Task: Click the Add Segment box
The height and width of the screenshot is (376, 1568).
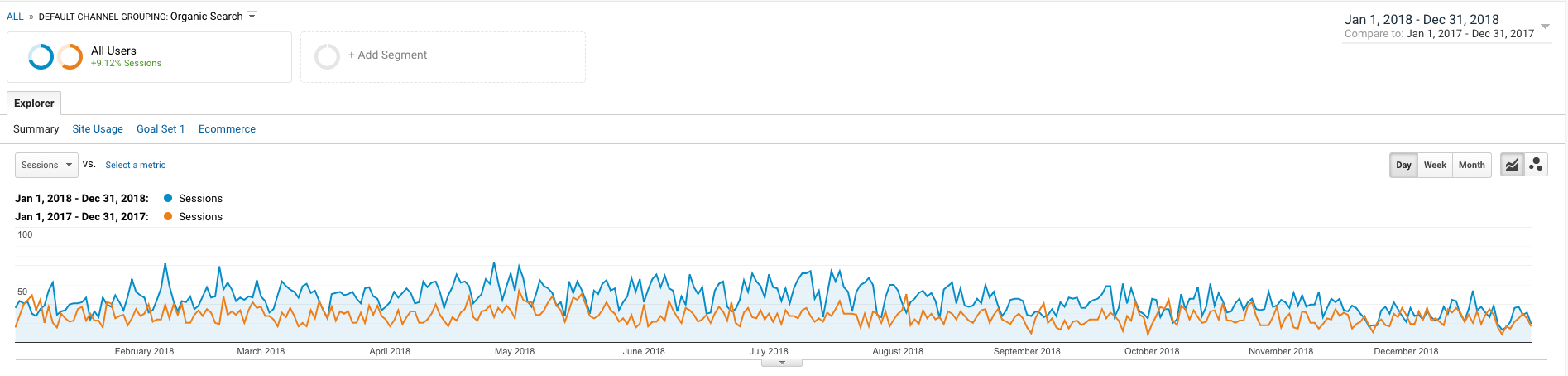Action: pyautogui.click(x=443, y=57)
